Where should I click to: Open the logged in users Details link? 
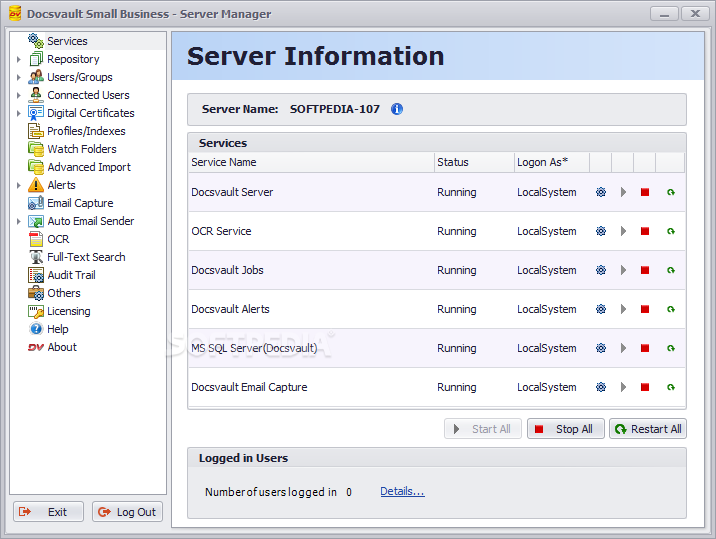pyautogui.click(x=402, y=491)
